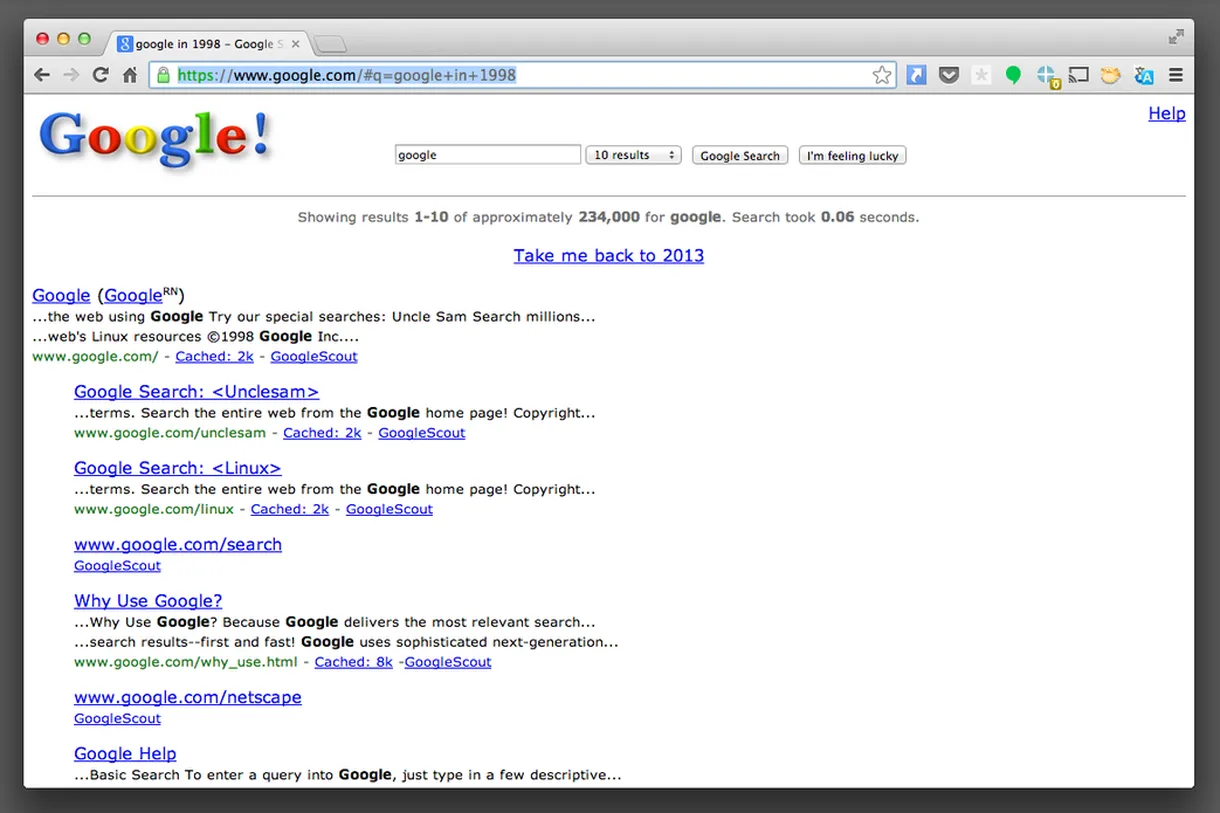This screenshot has width=1220, height=813.
Task: Go back to the previous page
Action: (x=41, y=75)
